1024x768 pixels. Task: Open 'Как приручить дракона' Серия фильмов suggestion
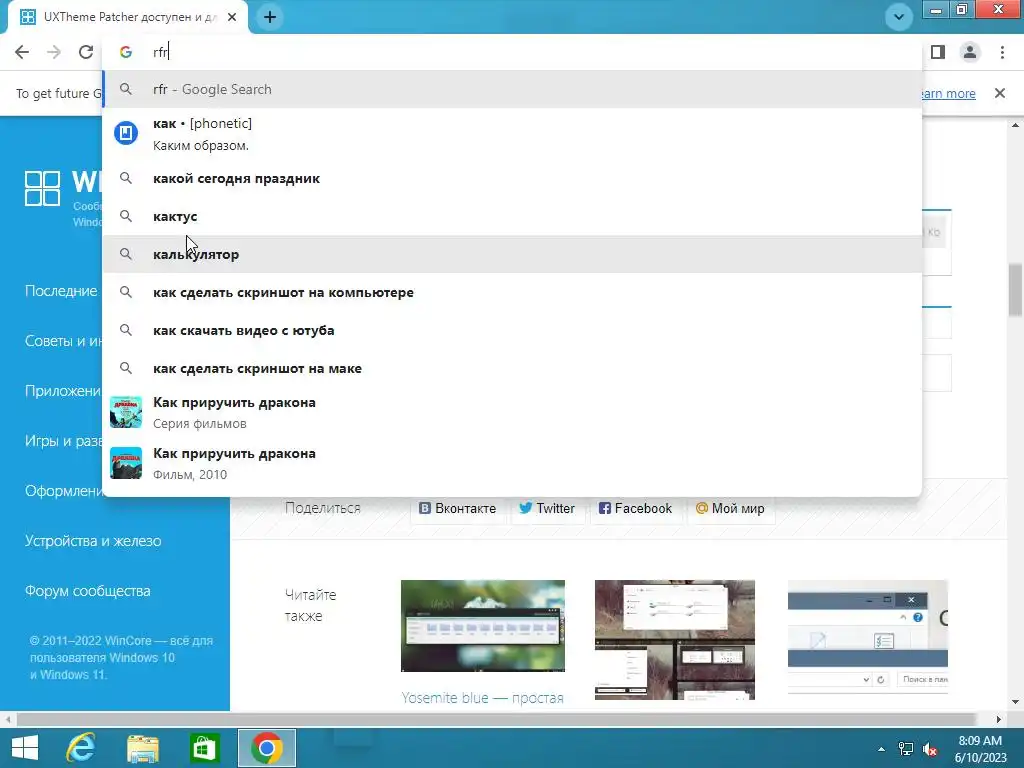coord(512,412)
